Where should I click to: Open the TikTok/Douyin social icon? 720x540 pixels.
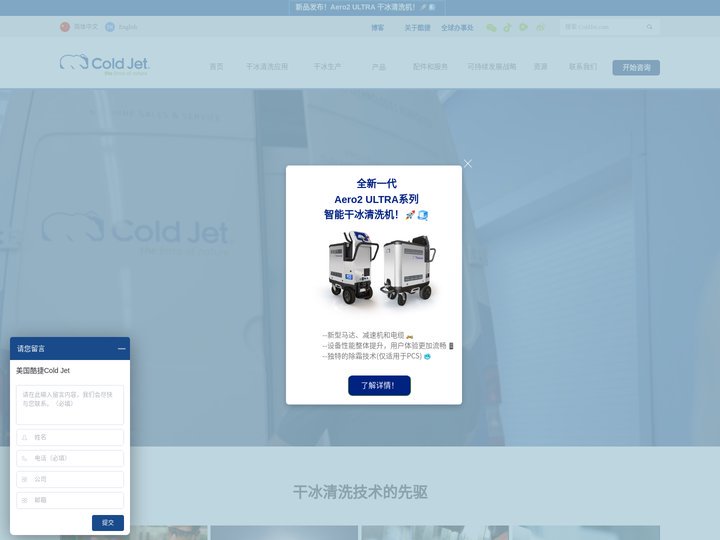click(507, 28)
